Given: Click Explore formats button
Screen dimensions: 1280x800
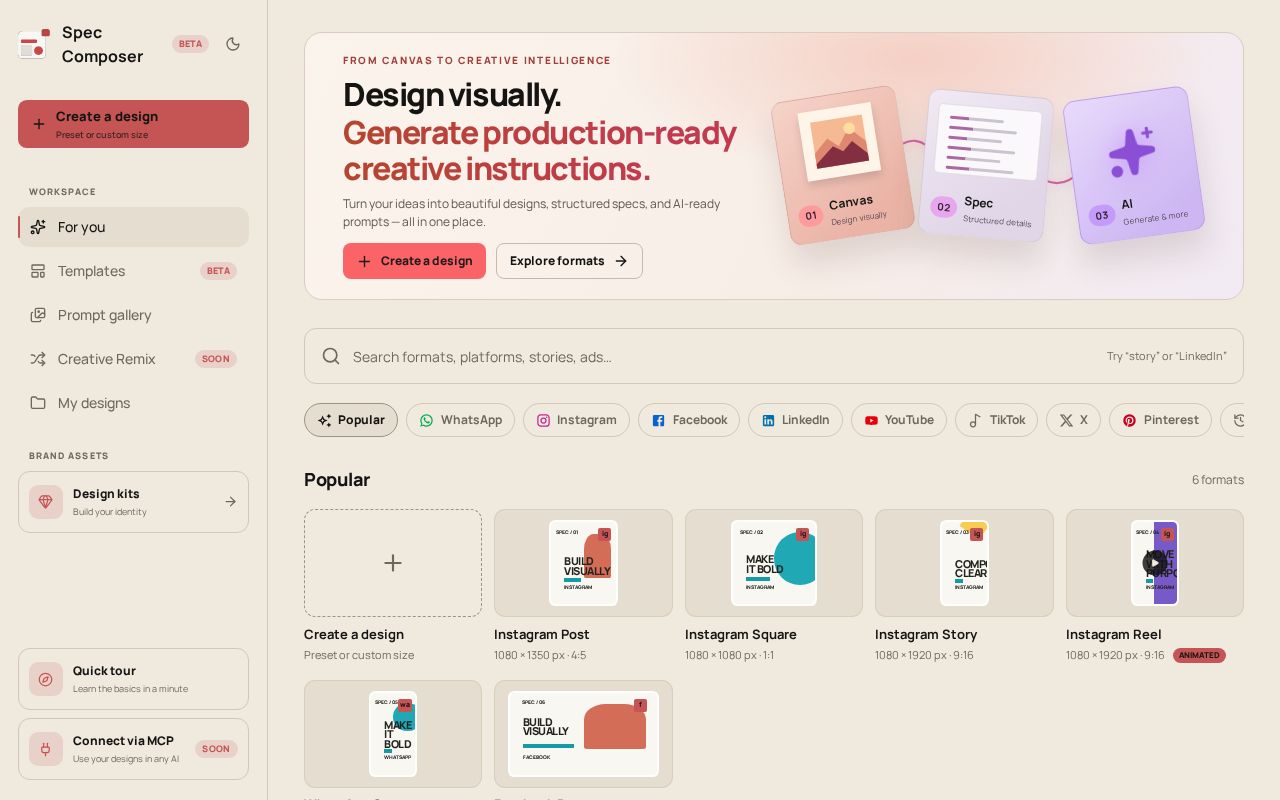Looking at the screenshot, I should pos(569,261).
